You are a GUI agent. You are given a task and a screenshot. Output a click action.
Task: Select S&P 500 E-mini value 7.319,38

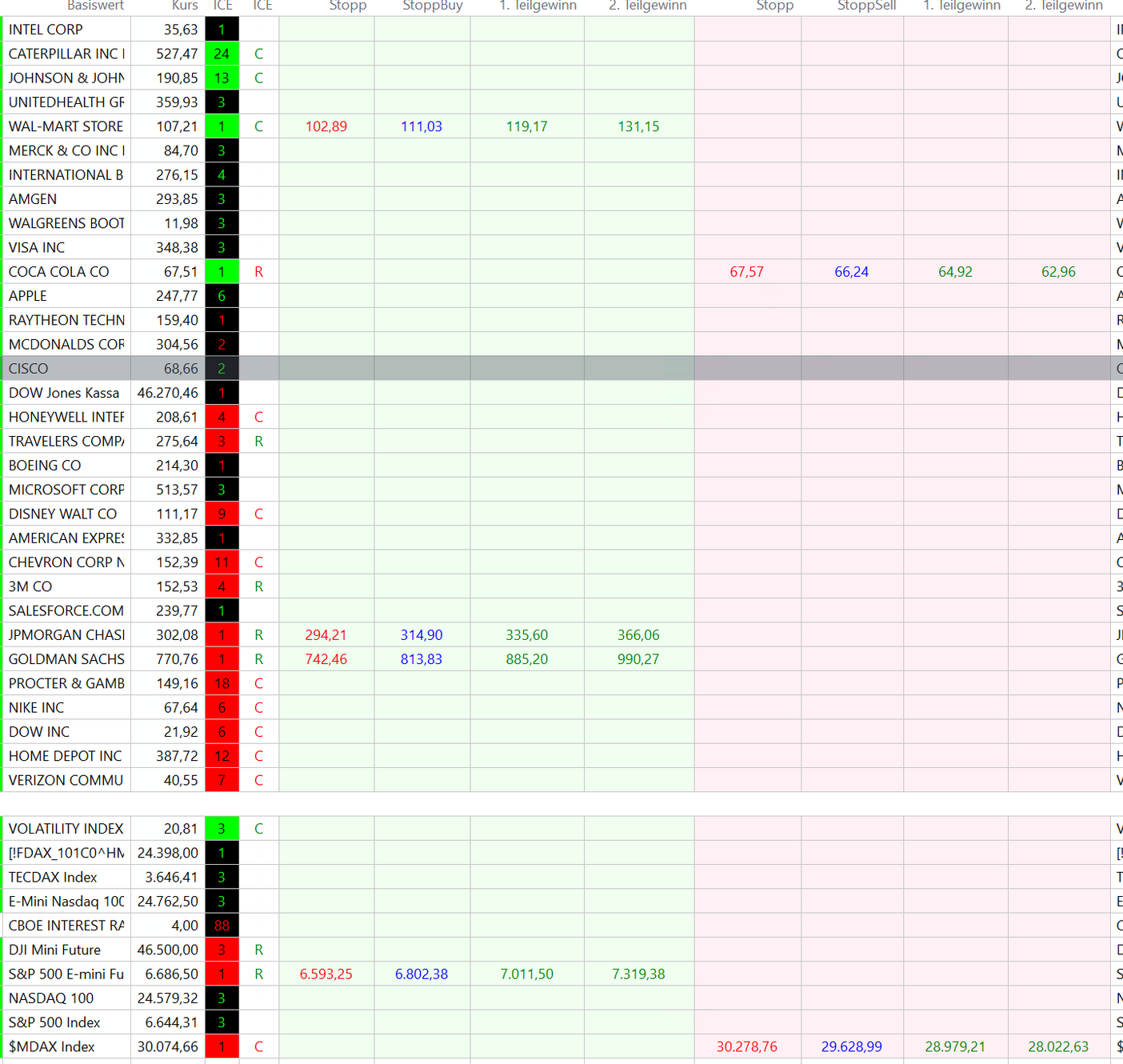pyautogui.click(x=638, y=974)
